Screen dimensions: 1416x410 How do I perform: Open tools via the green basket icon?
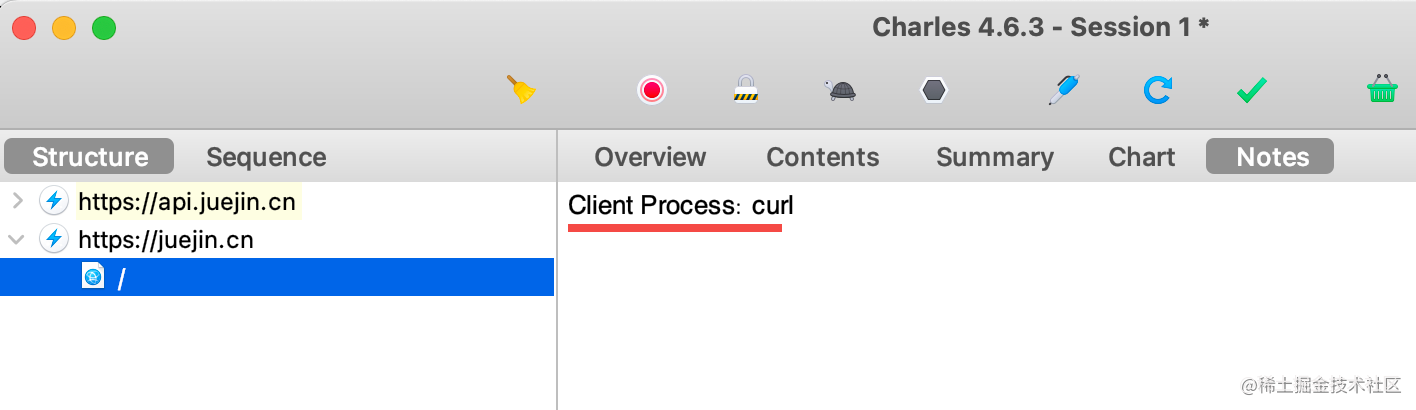(x=1382, y=90)
